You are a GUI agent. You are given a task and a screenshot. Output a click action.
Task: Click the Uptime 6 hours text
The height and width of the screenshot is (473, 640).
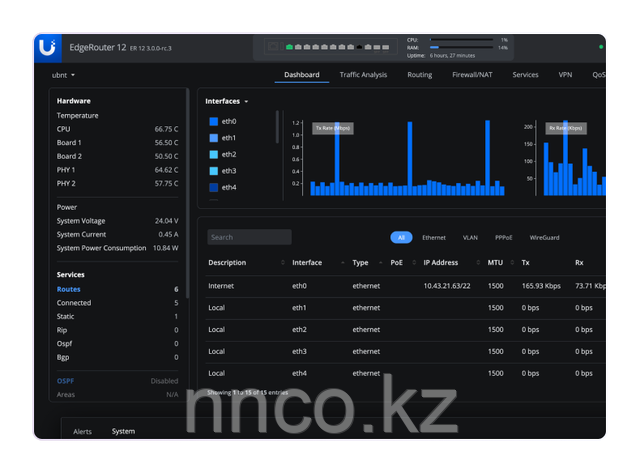tap(441, 56)
